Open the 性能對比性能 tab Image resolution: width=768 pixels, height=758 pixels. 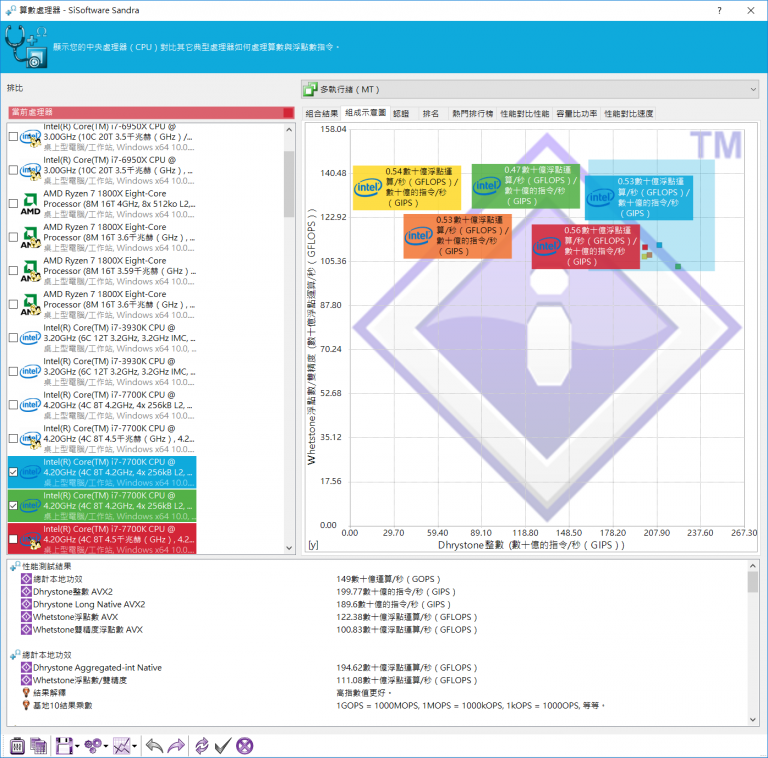(x=525, y=114)
